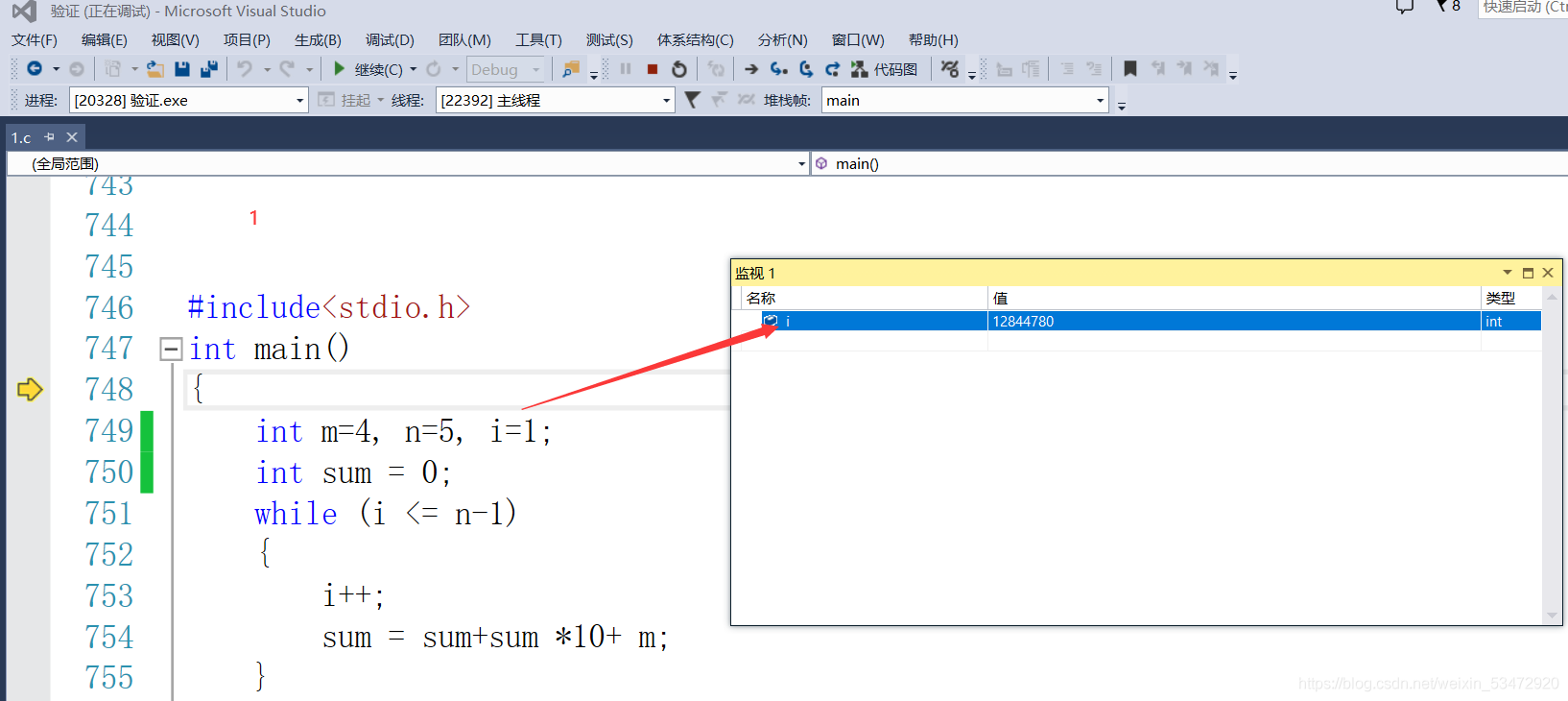Viewport: 1568px width, 701px height.
Task: Open the feedback speech bubble icon
Action: 1405,7
